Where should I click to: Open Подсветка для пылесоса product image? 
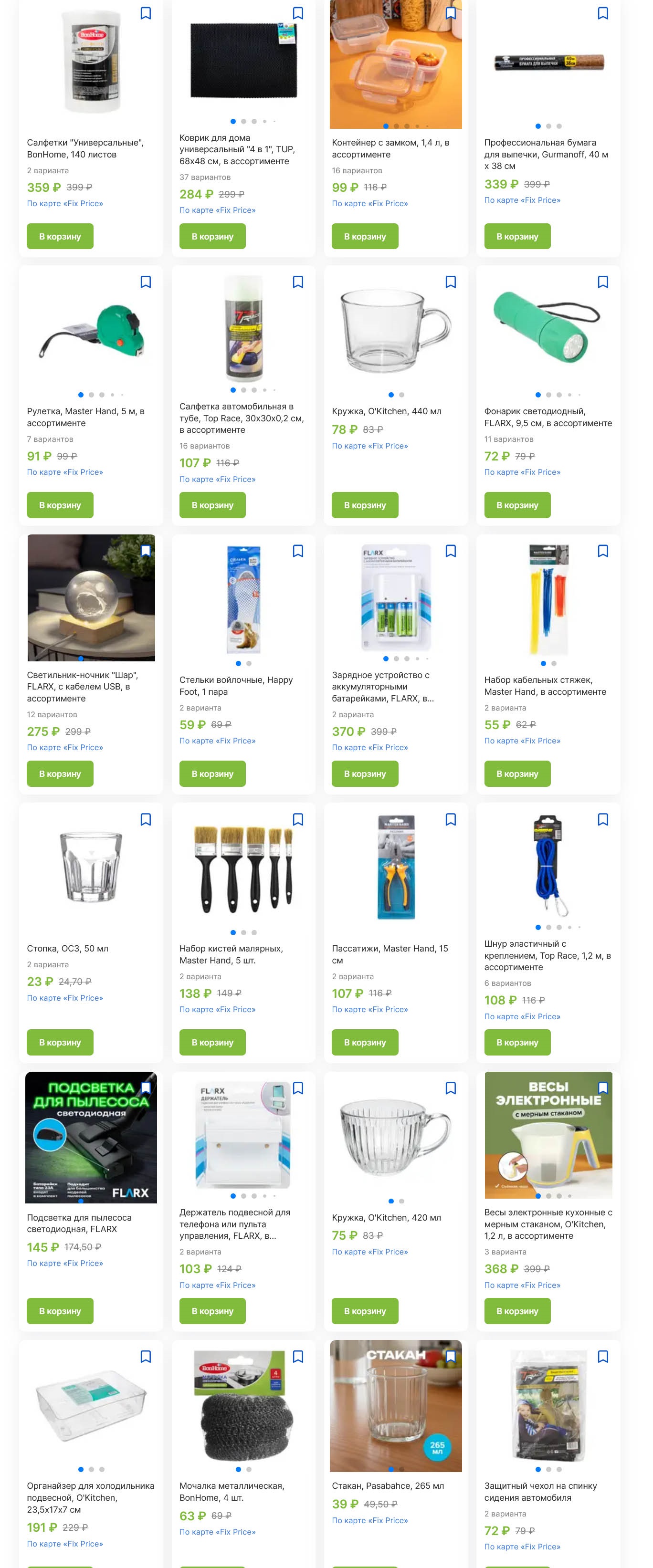tap(91, 1137)
